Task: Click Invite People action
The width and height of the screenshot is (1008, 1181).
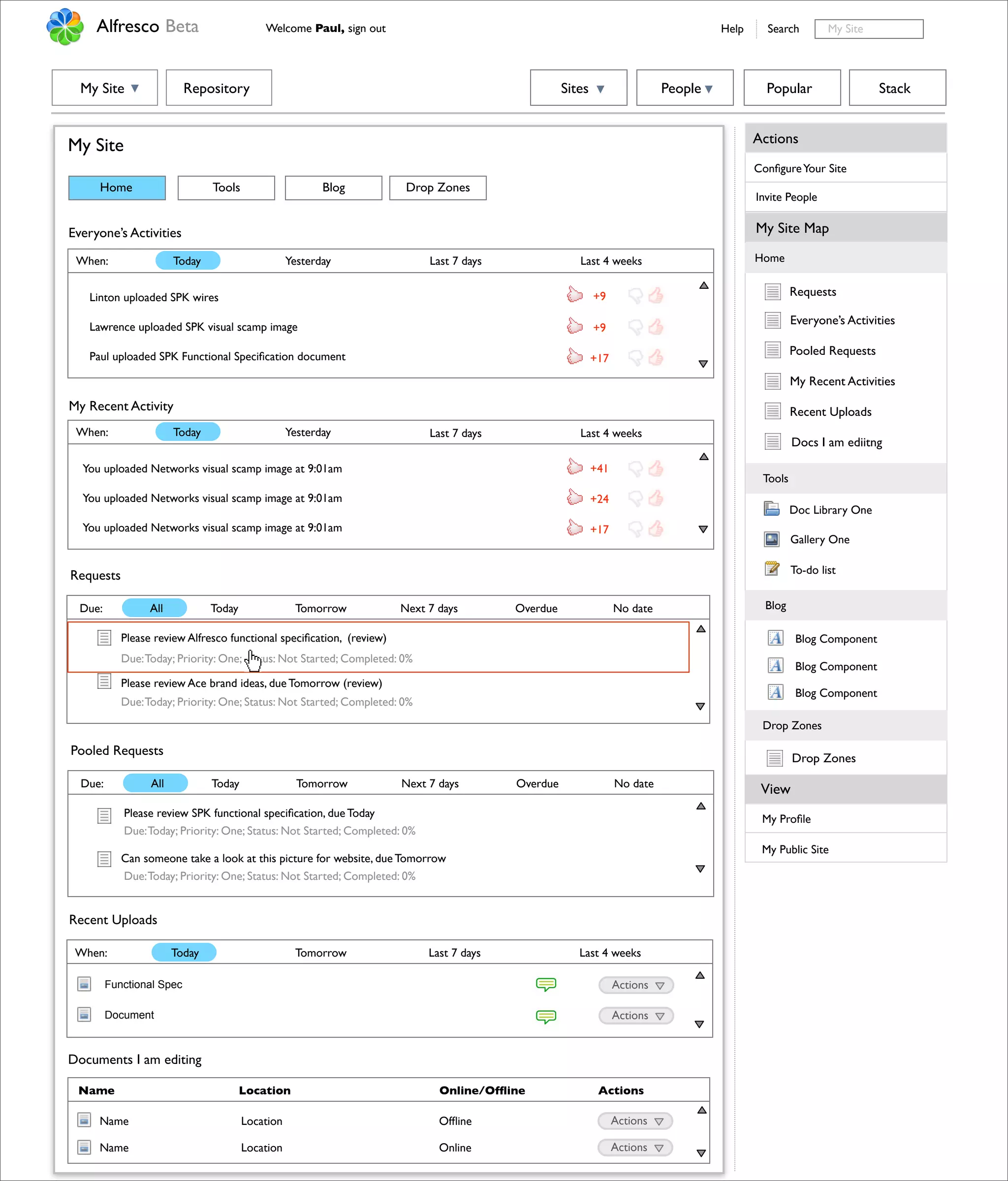Action: tap(846, 197)
